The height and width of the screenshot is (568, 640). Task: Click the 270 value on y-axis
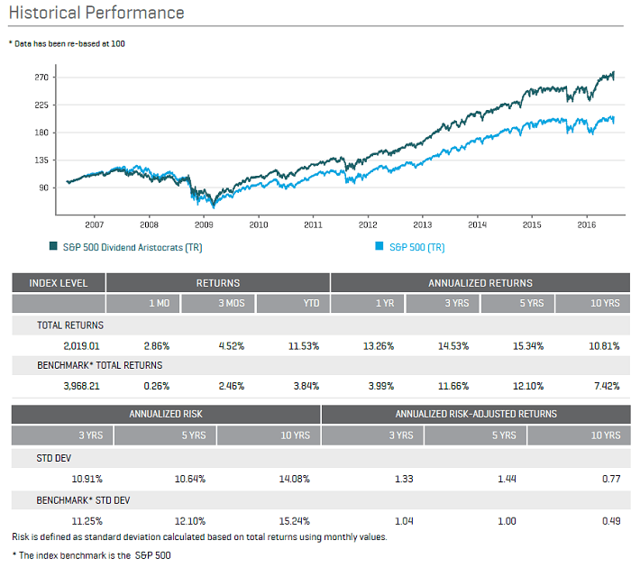coord(41,77)
